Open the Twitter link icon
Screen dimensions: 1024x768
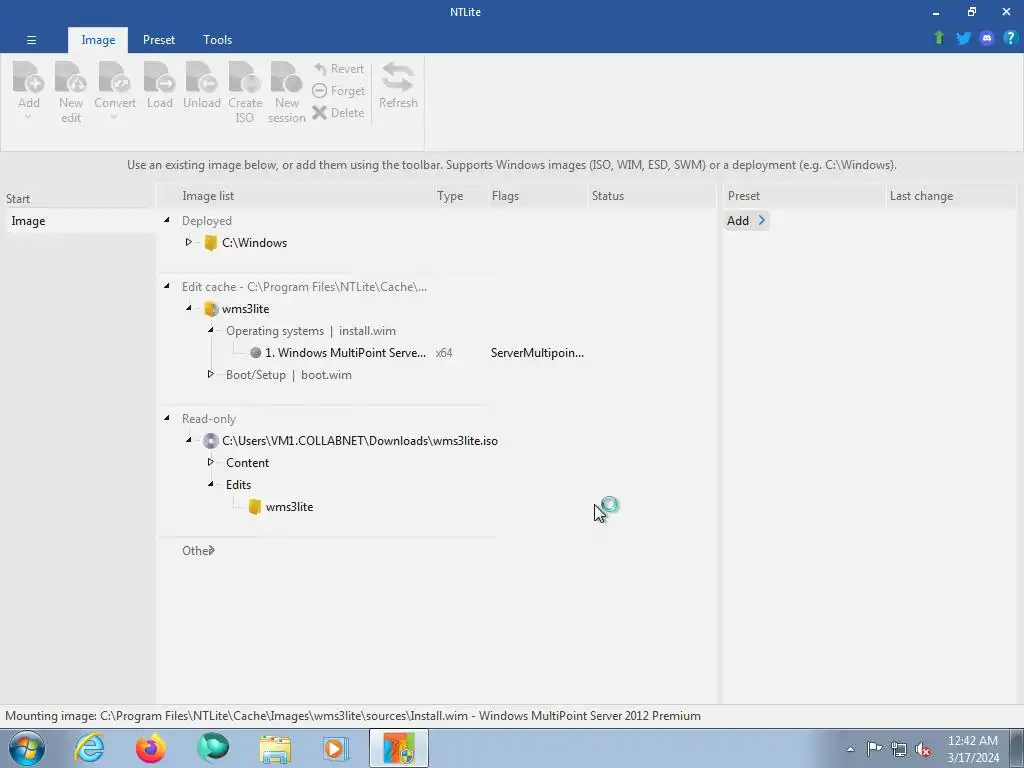963,38
